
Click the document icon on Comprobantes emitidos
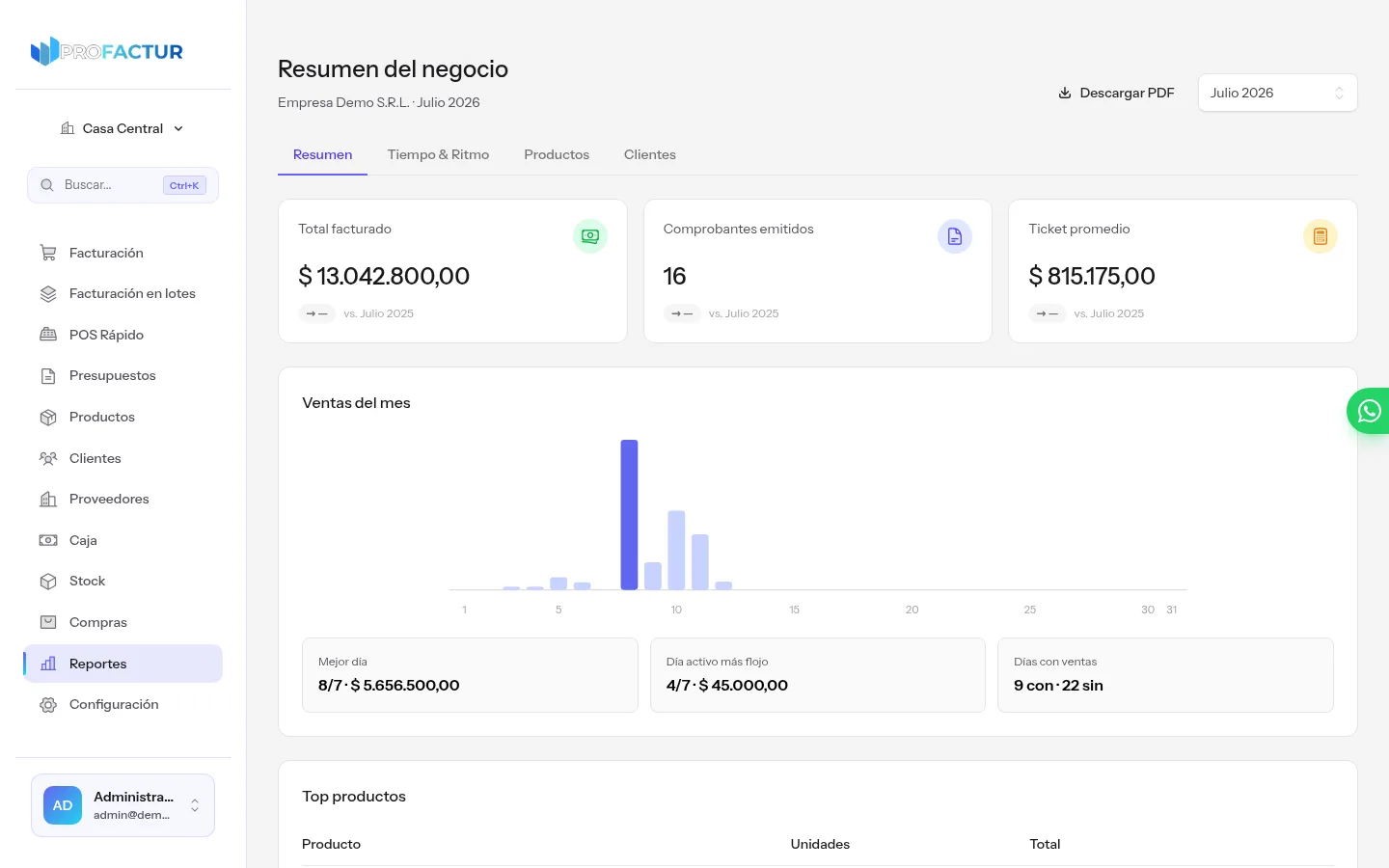(x=955, y=236)
